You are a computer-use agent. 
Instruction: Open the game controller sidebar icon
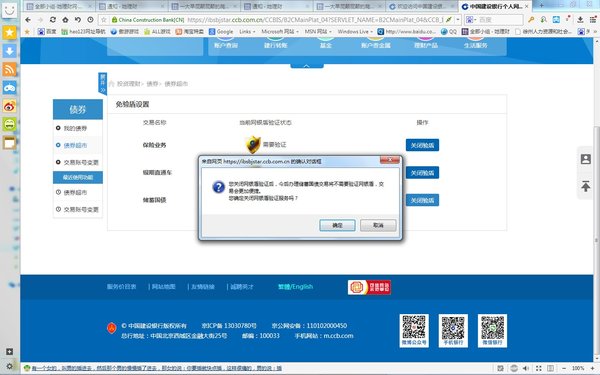[x=10, y=88]
